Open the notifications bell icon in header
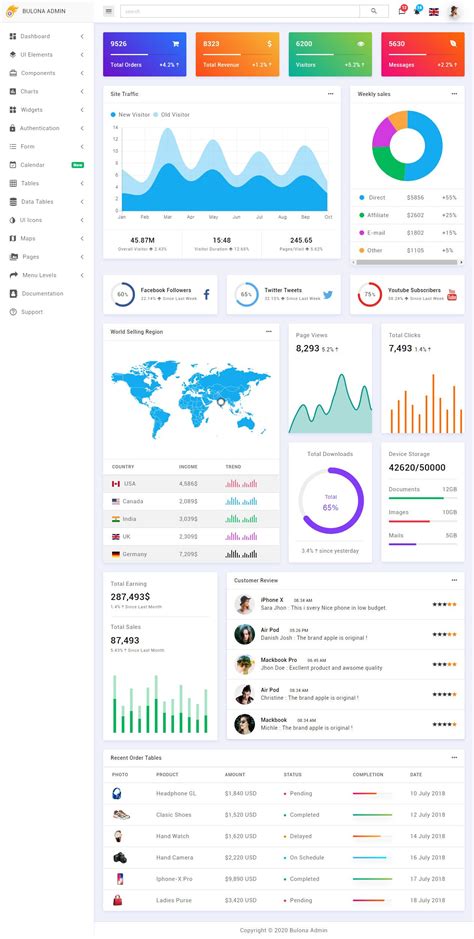The height and width of the screenshot is (939, 474). [x=417, y=11]
